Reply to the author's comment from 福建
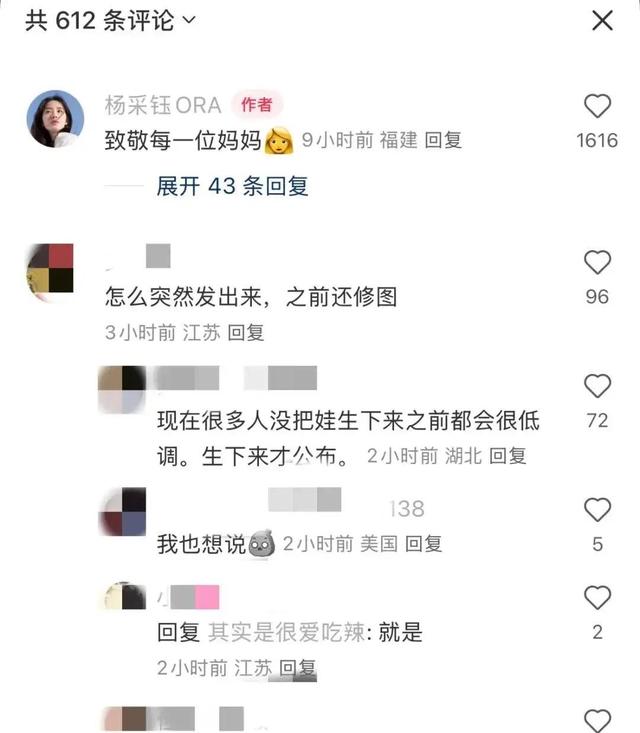 (x=443, y=140)
